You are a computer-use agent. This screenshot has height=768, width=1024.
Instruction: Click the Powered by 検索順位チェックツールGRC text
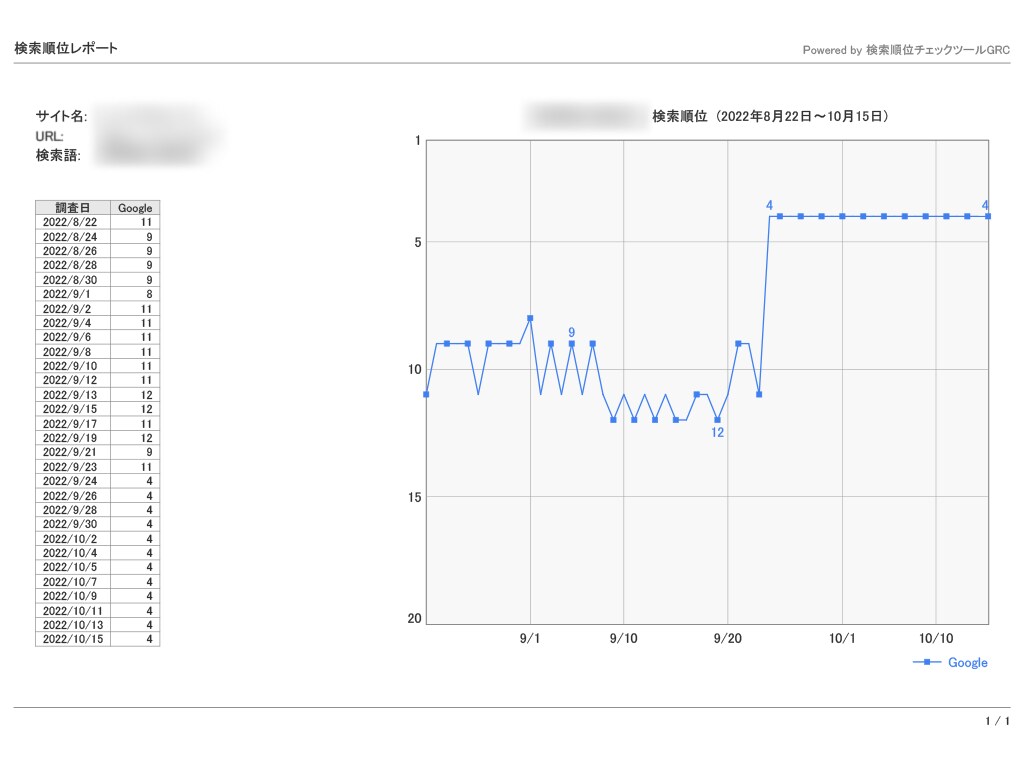coord(906,50)
